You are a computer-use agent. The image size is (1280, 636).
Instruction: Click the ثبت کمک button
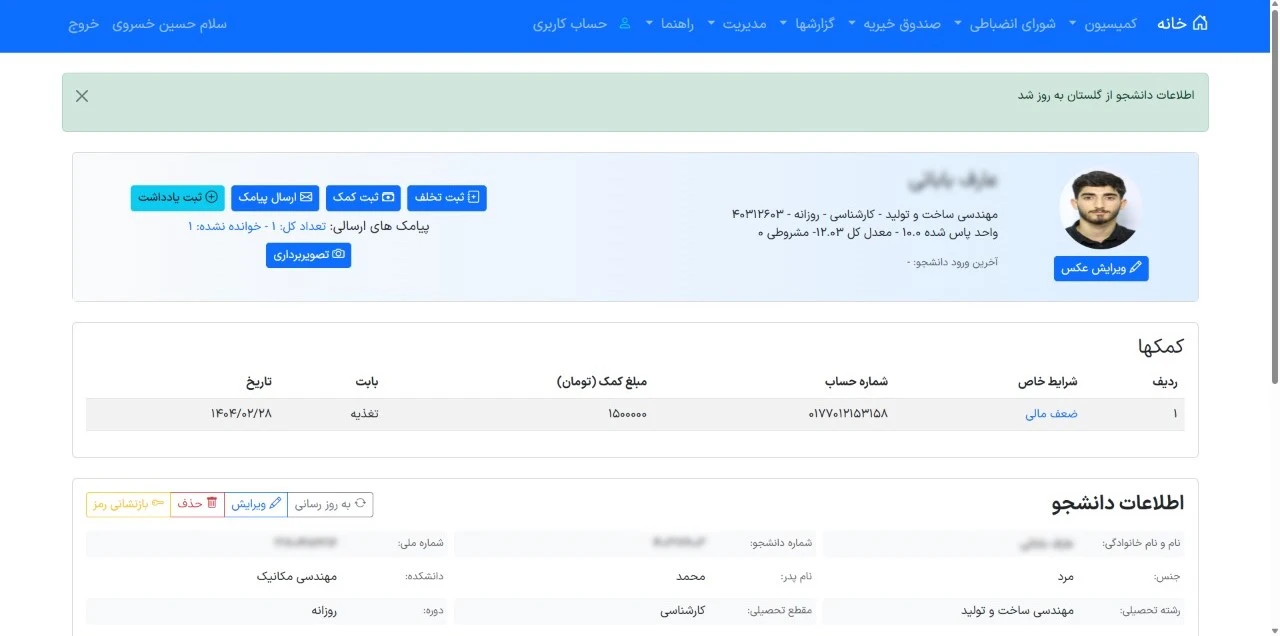point(363,198)
